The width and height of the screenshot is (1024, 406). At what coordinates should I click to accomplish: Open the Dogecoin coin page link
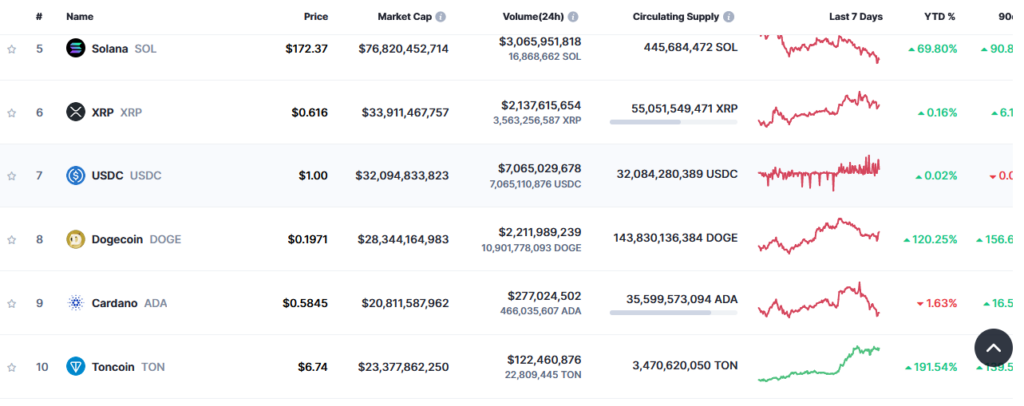pos(136,240)
